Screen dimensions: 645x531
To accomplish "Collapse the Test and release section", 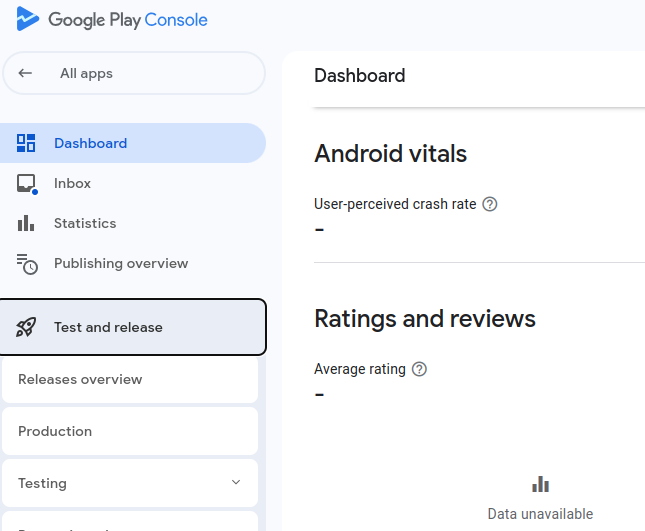I will pyautogui.click(x=134, y=327).
